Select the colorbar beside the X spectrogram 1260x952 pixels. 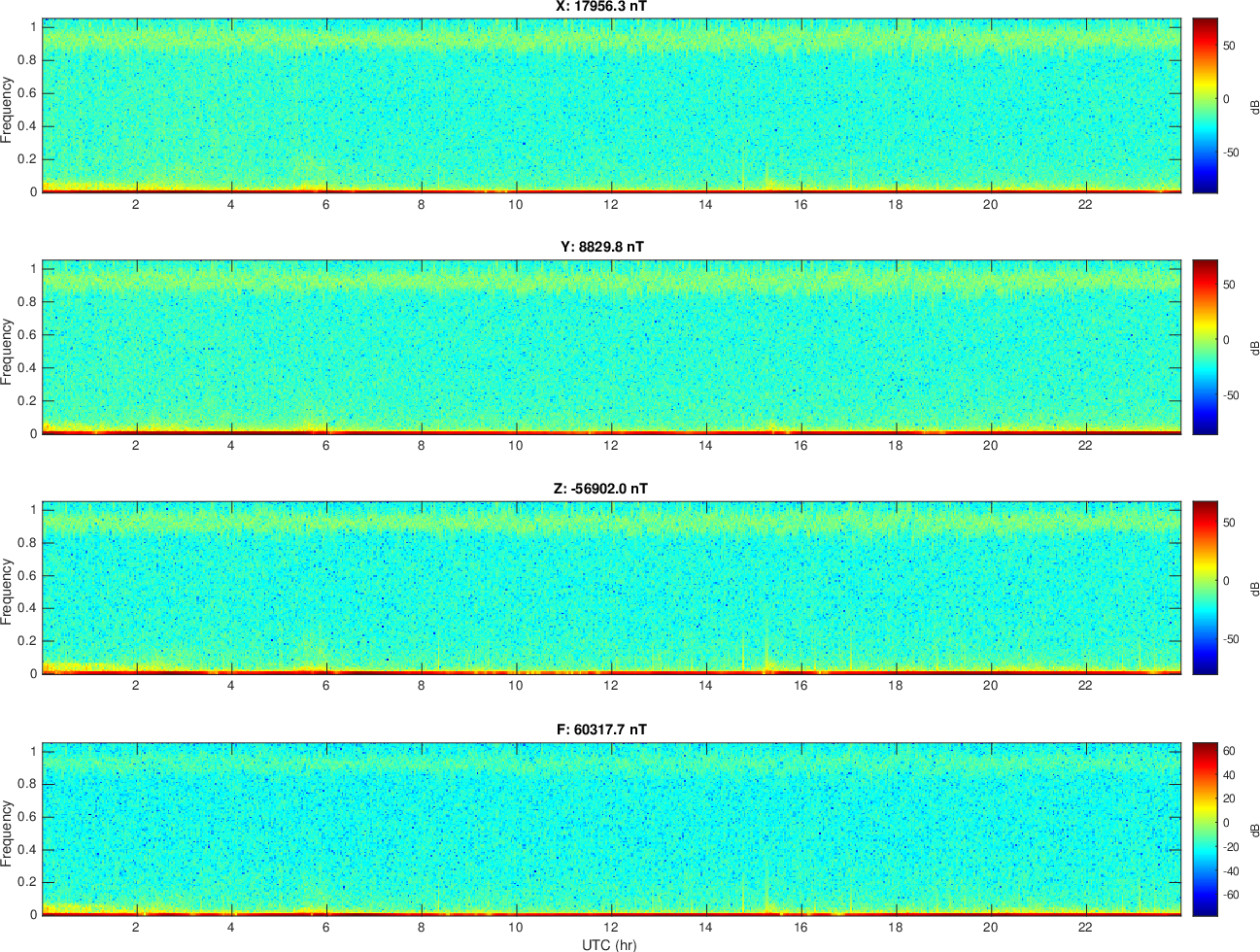[x=1205, y=105]
